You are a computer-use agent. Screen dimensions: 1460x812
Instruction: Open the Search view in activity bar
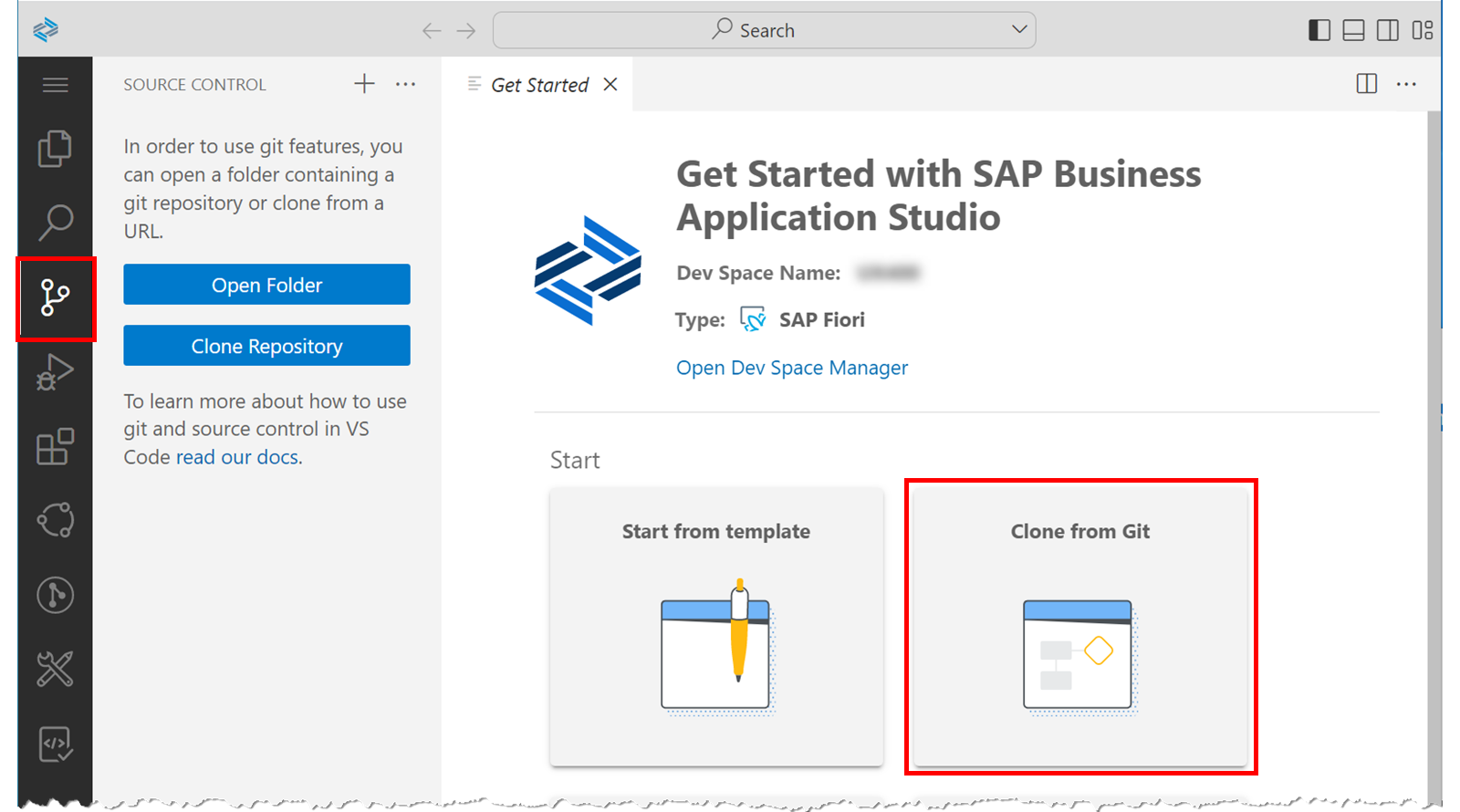pyautogui.click(x=55, y=222)
